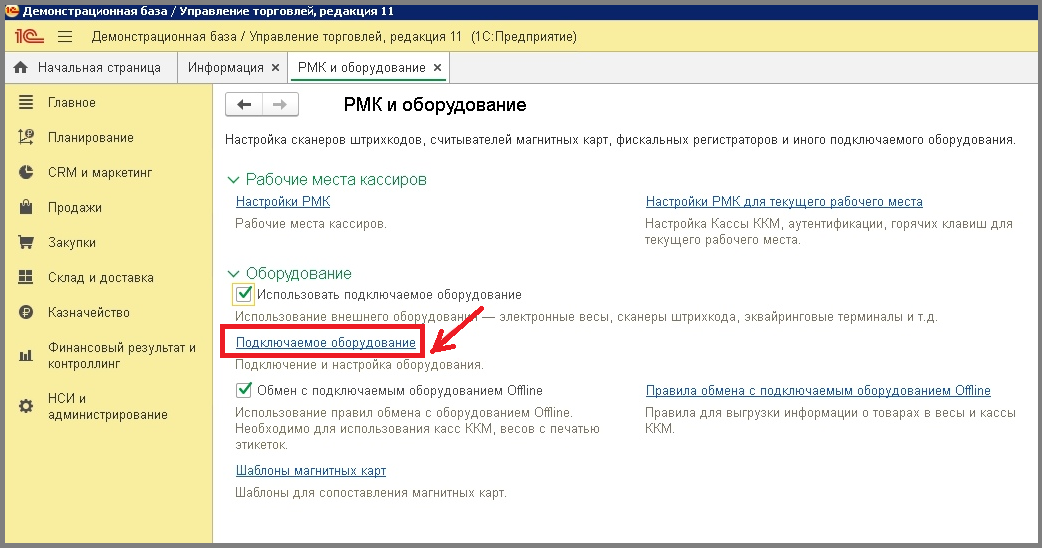Click the РМК и оборудование page heading
The height and width of the screenshot is (548, 1042).
pos(435,104)
